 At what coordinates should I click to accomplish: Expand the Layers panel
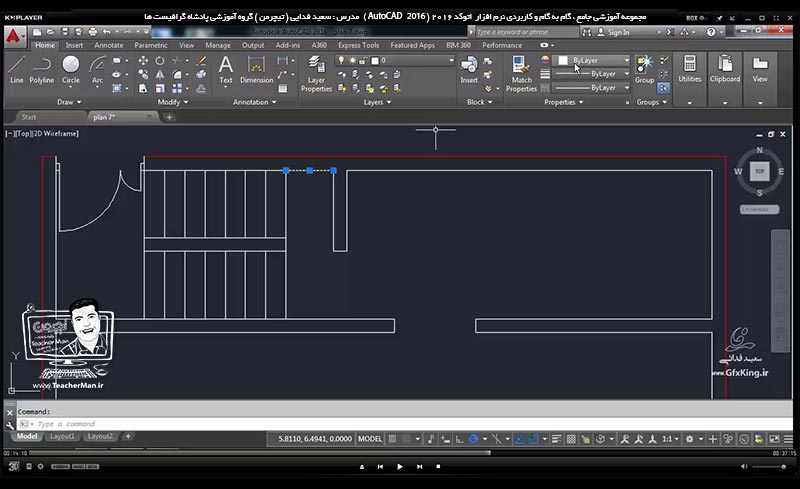tap(377, 102)
